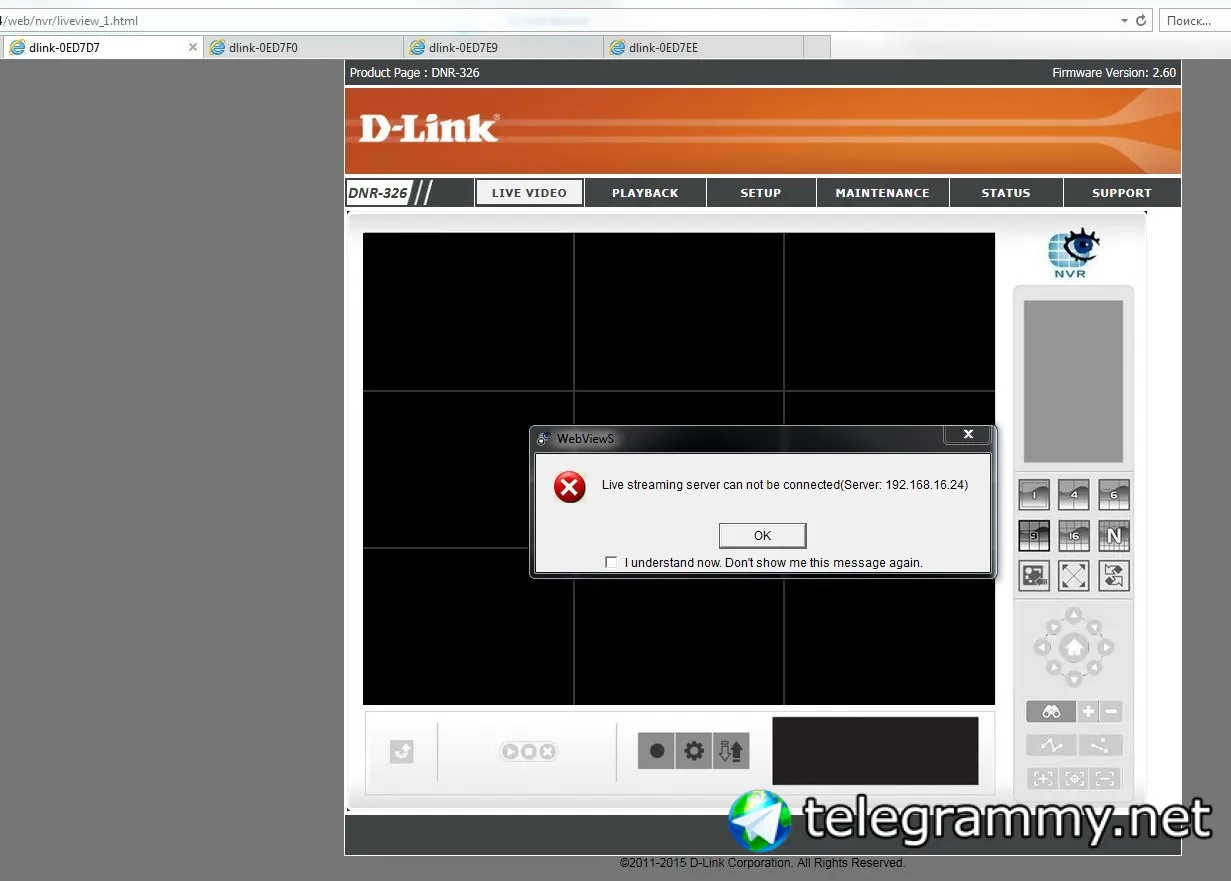Click the import/export arrows icon
Screen dimensions: 1231x881
point(730,751)
